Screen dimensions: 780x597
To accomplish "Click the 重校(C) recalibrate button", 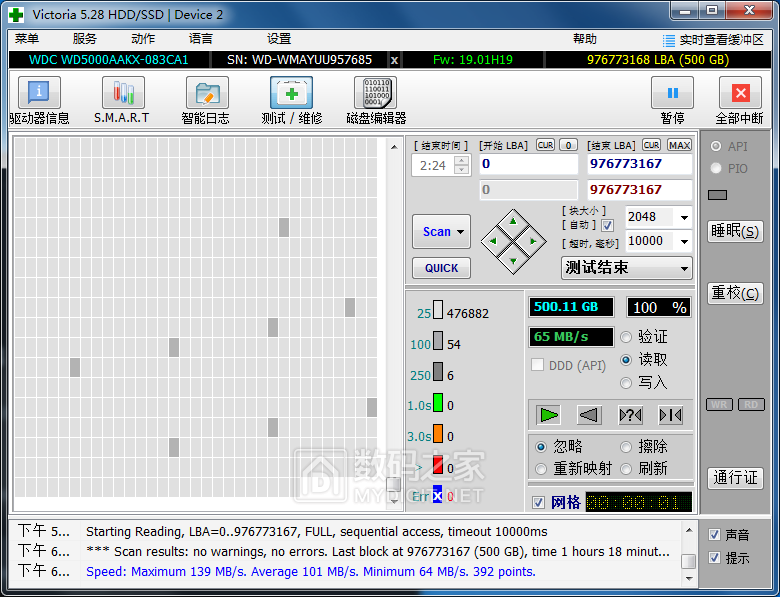I will [735, 293].
